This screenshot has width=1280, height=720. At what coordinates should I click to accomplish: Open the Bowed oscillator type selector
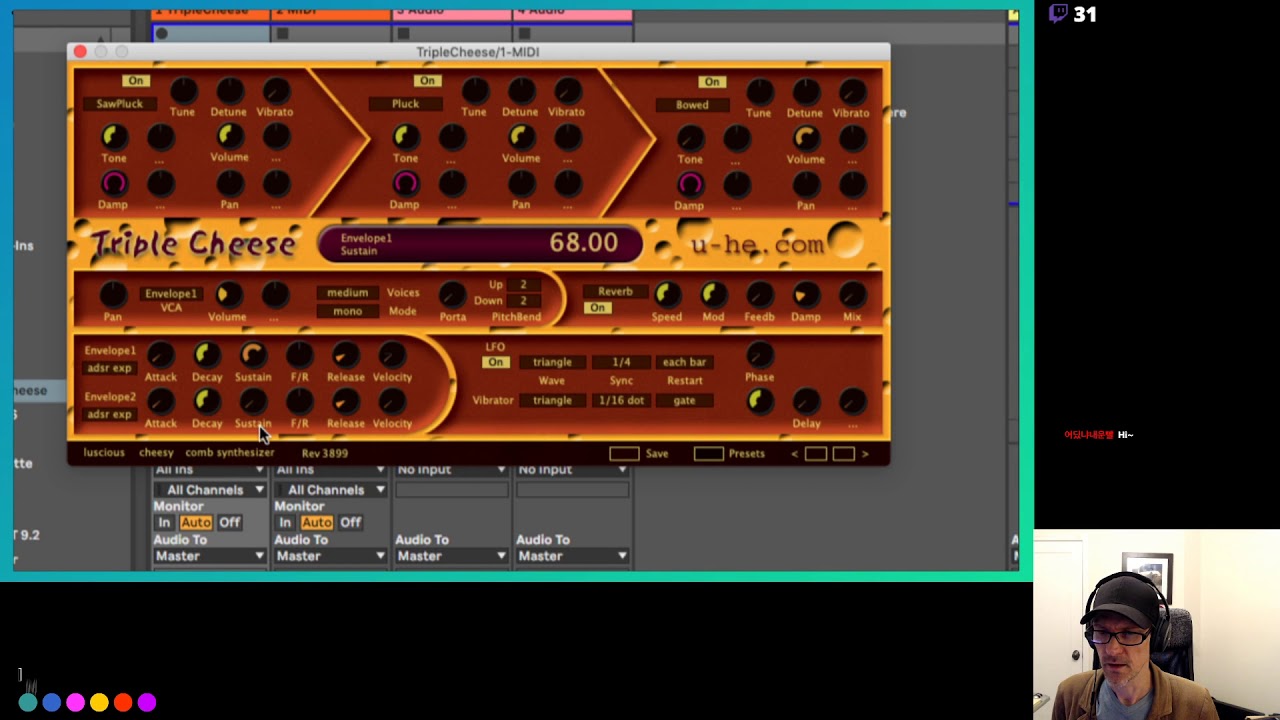click(692, 105)
